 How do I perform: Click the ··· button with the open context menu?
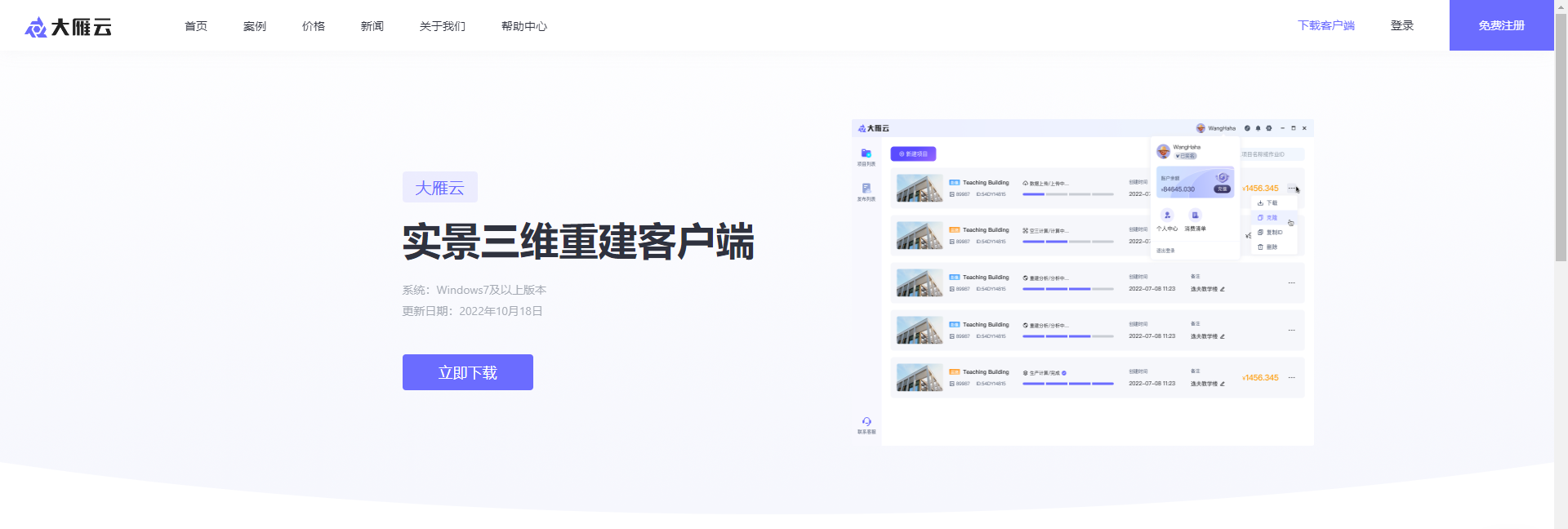(x=1292, y=189)
